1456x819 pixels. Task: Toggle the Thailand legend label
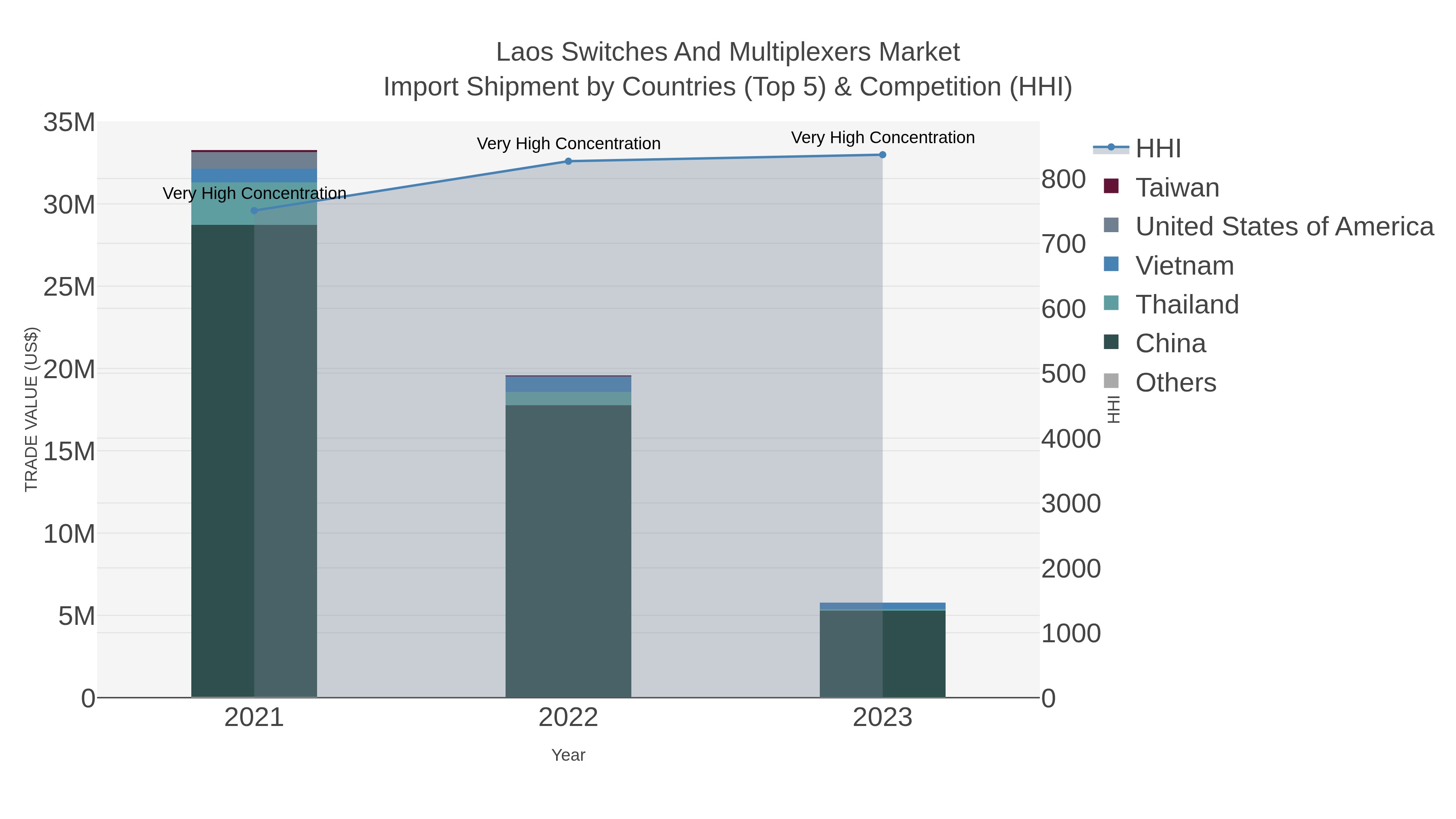pos(1187,305)
